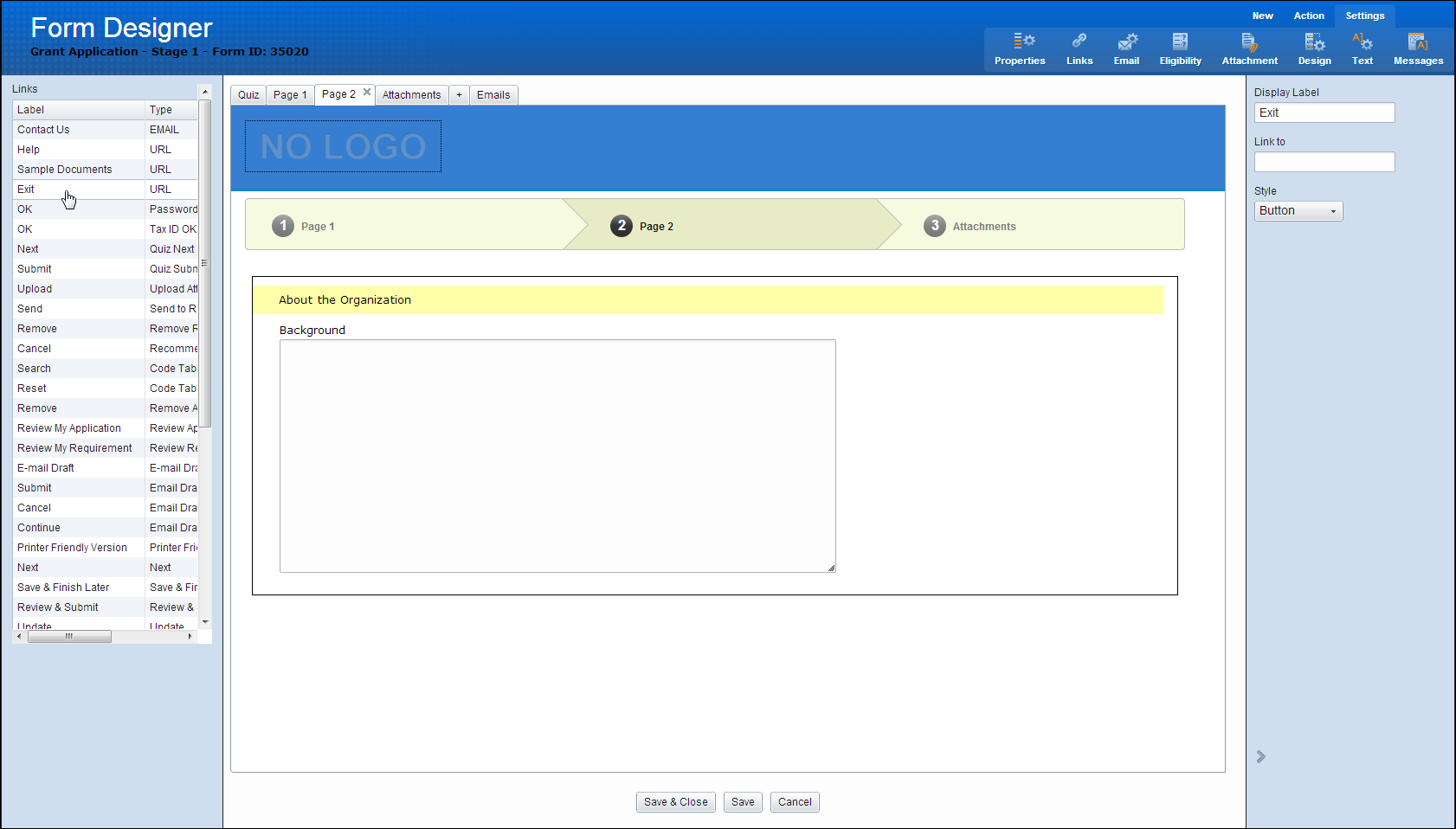
Task: Go to step 3 Attachments in progress bar
Action: 983,227
